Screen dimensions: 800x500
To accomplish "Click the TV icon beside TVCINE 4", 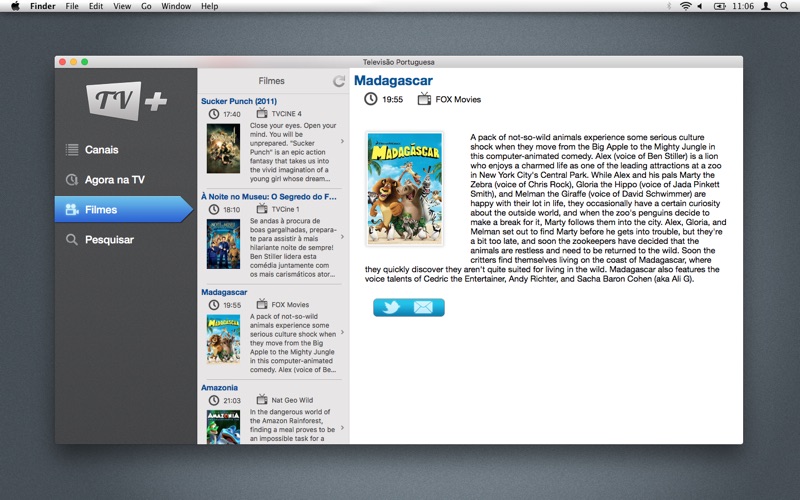I will (x=262, y=113).
